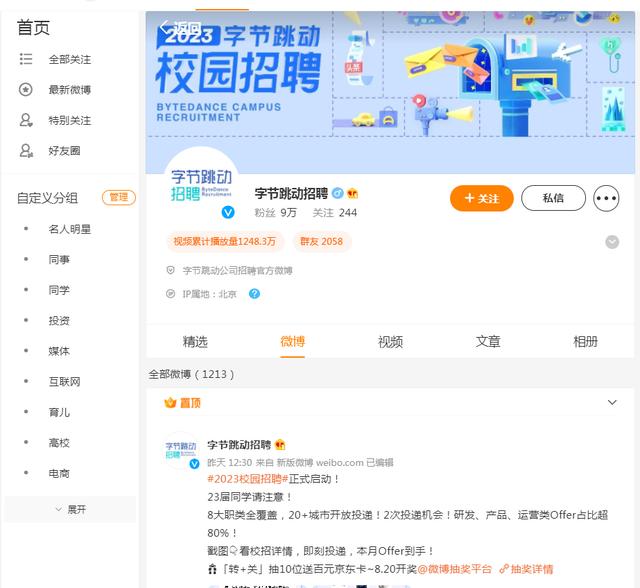Expand the group list with 展开
640x588 pixels.
[x=70, y=509]
